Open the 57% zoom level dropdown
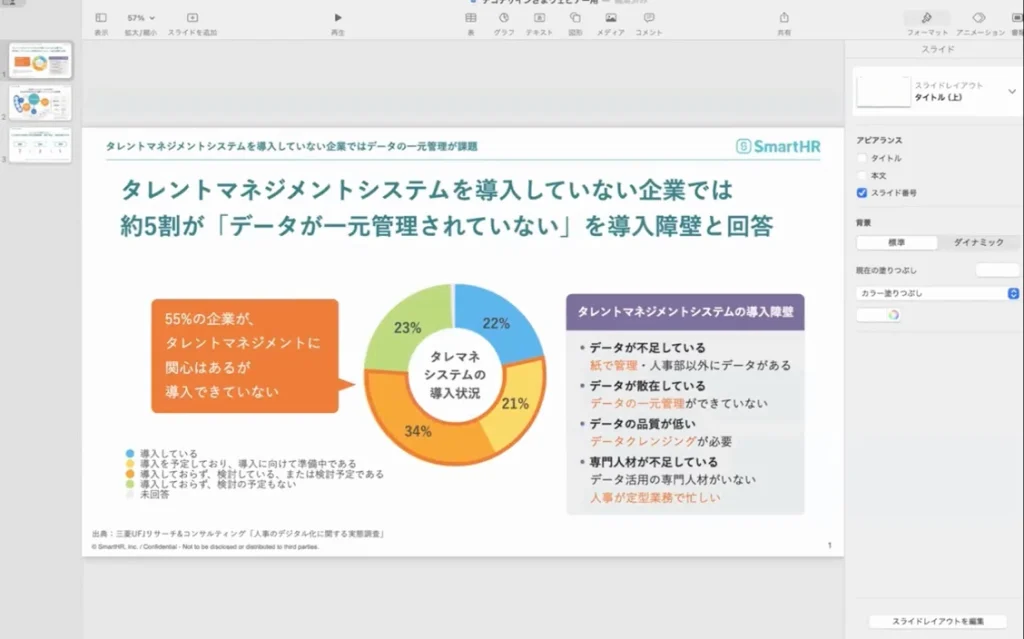Image resolution: width=1024 pixels, height=639 pixels. [141, 18]
